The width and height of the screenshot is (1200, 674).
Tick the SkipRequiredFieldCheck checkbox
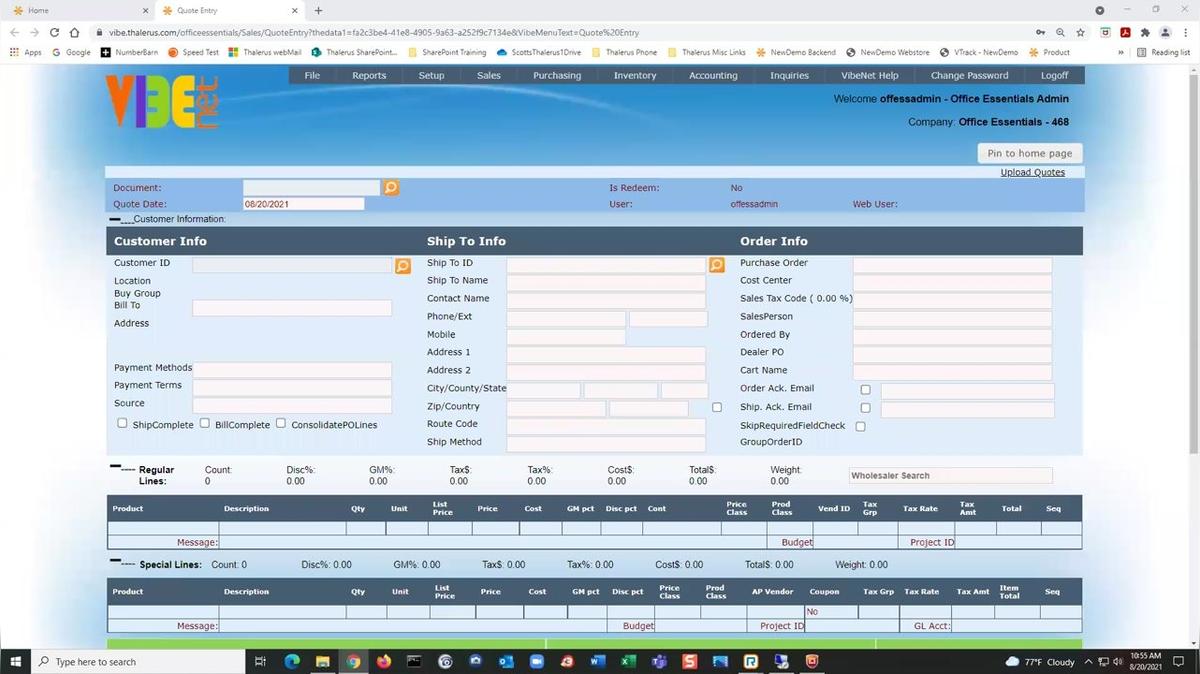(x=860, y=426)
